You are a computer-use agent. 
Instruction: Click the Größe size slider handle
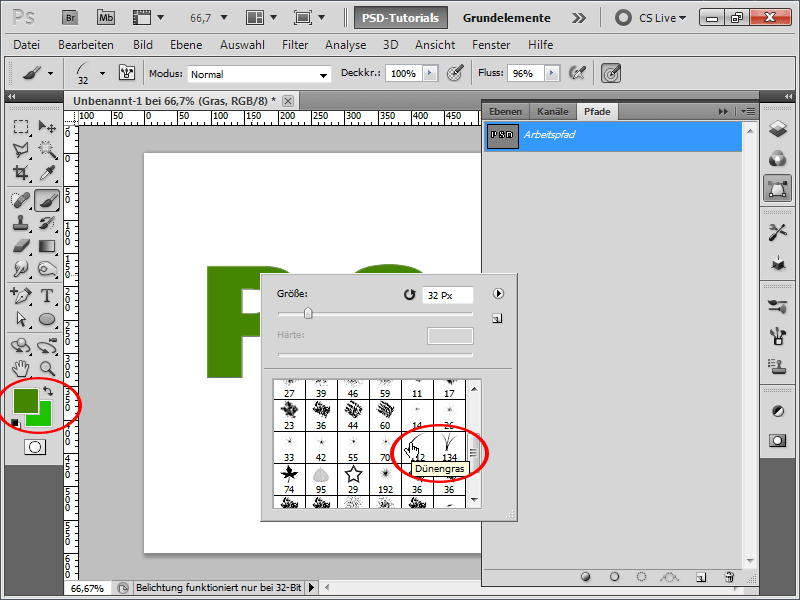coord(308,313)
